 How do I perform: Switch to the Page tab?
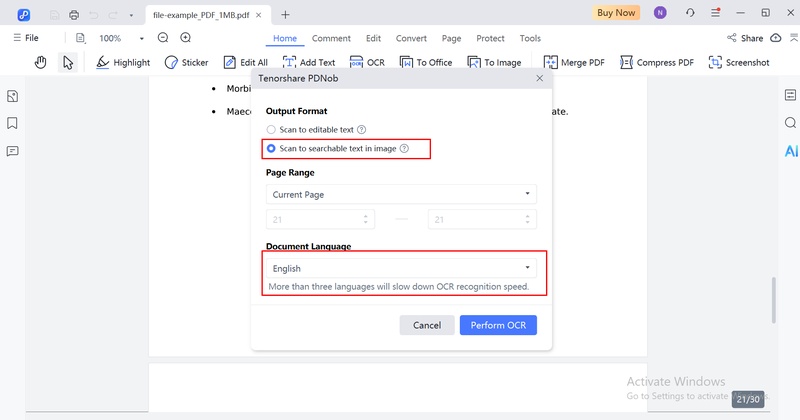(451, 38)
